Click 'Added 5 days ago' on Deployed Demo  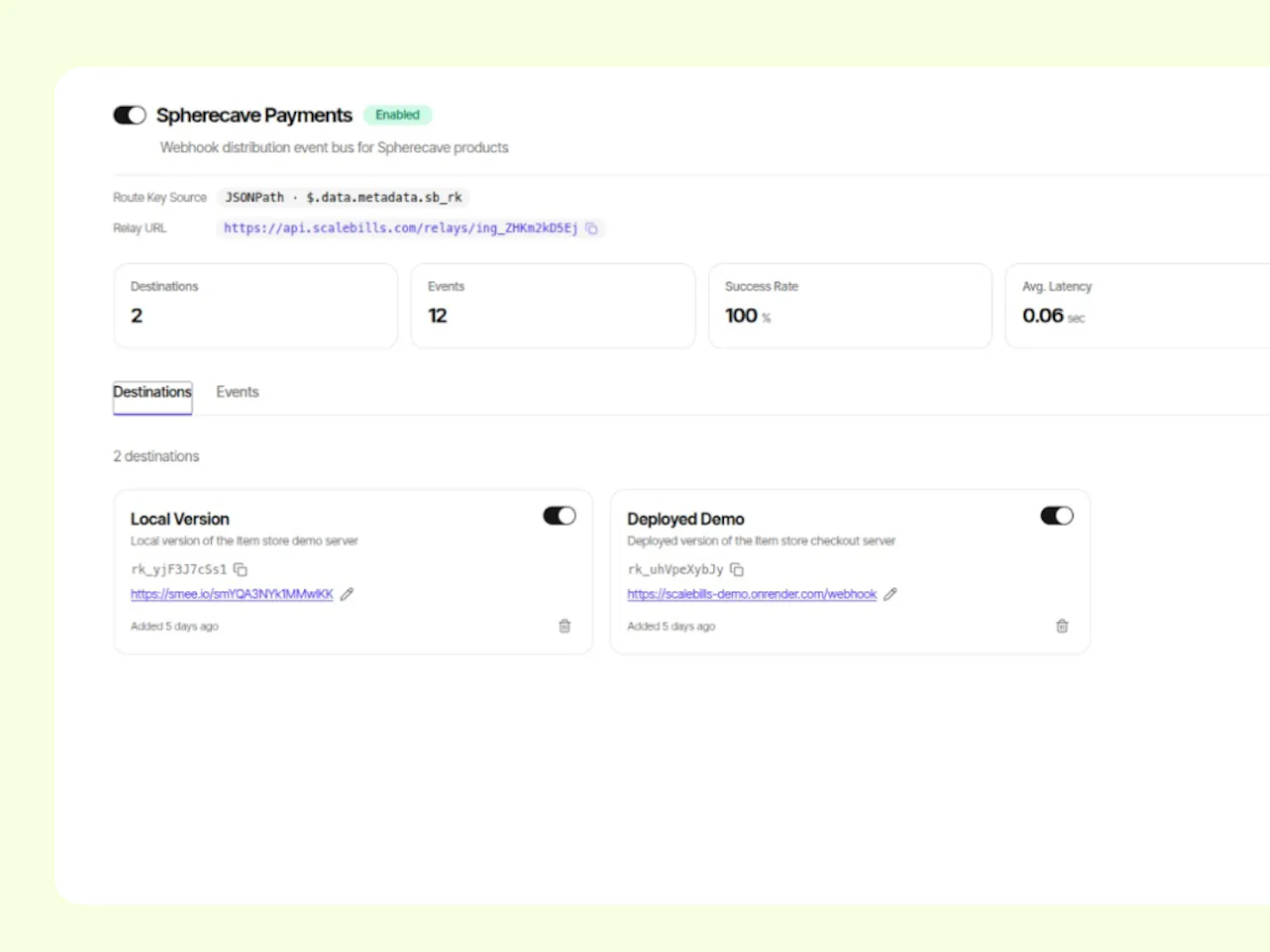coord(672,627)
